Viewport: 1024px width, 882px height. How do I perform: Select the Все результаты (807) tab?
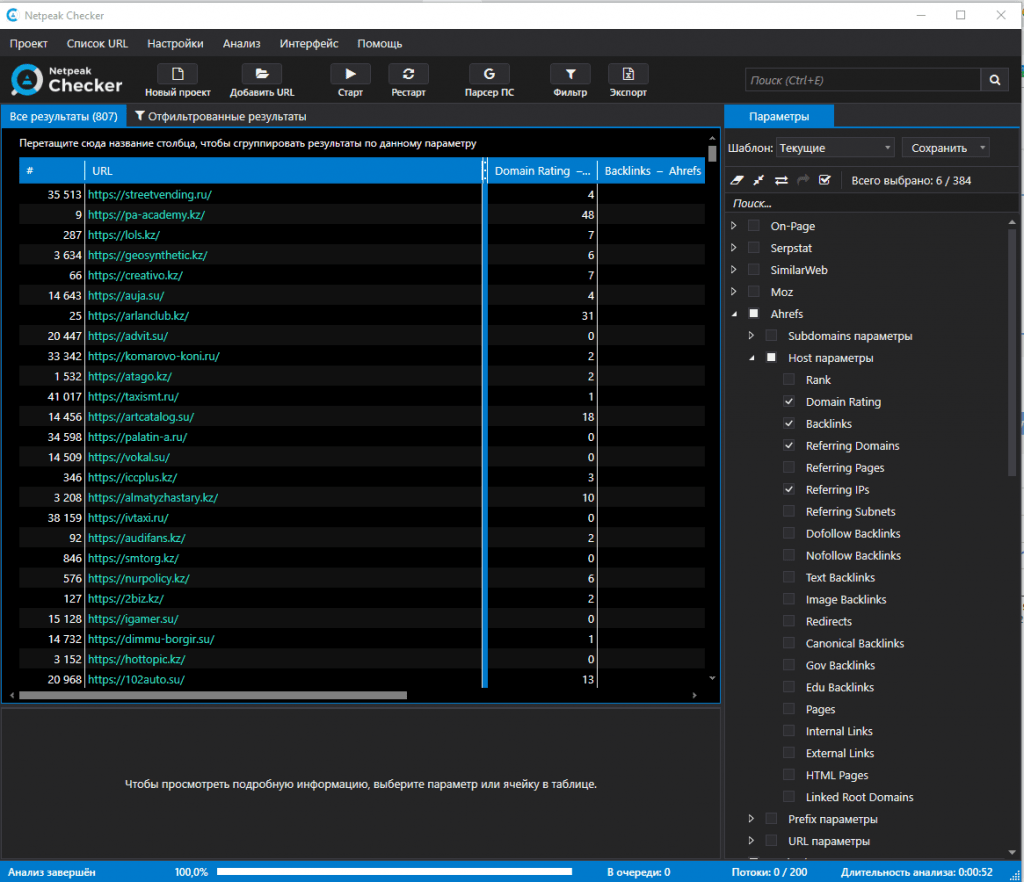point(63,116)
